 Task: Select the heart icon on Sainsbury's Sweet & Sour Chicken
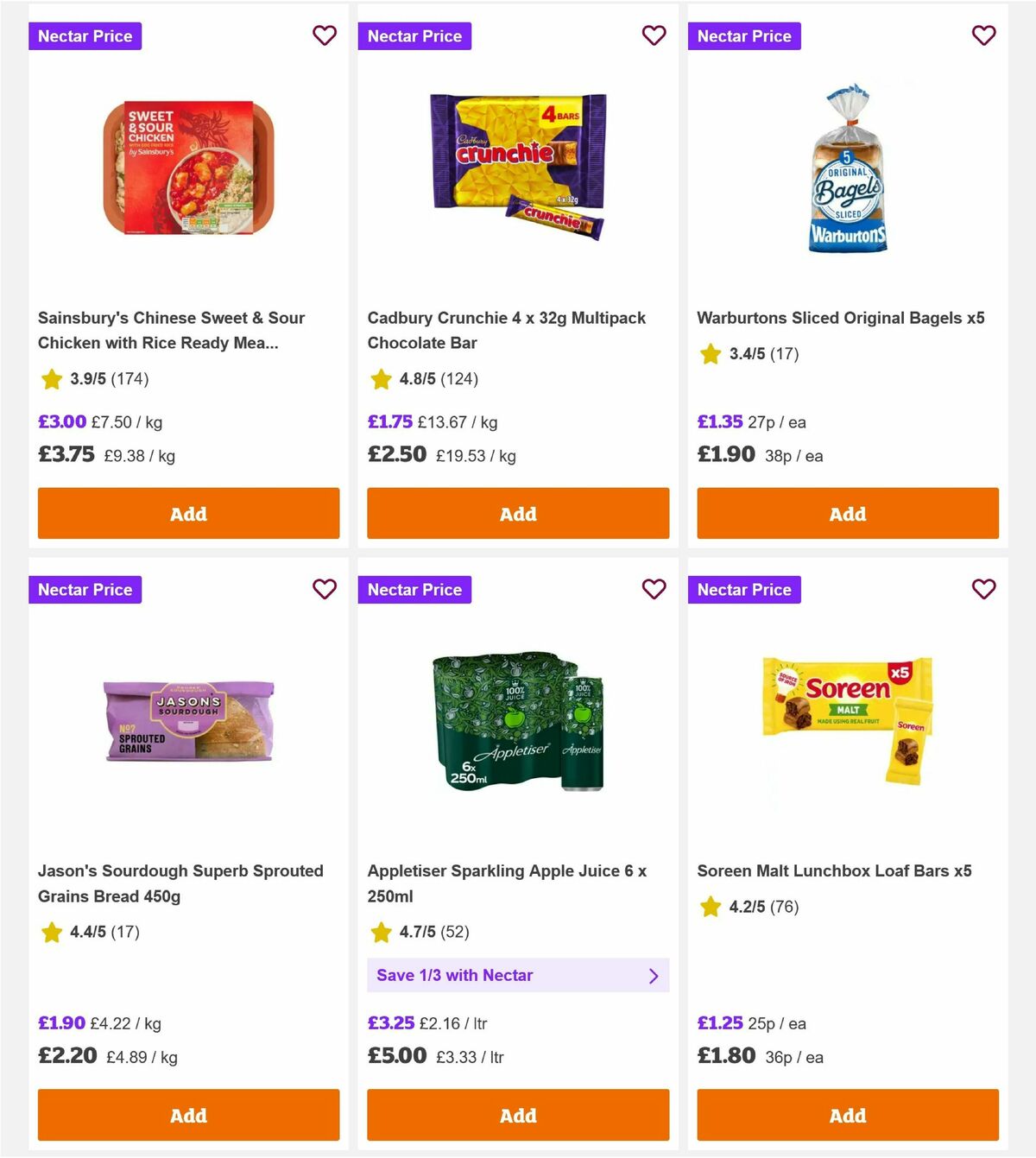pyautogui.click(x=325, y=35)
